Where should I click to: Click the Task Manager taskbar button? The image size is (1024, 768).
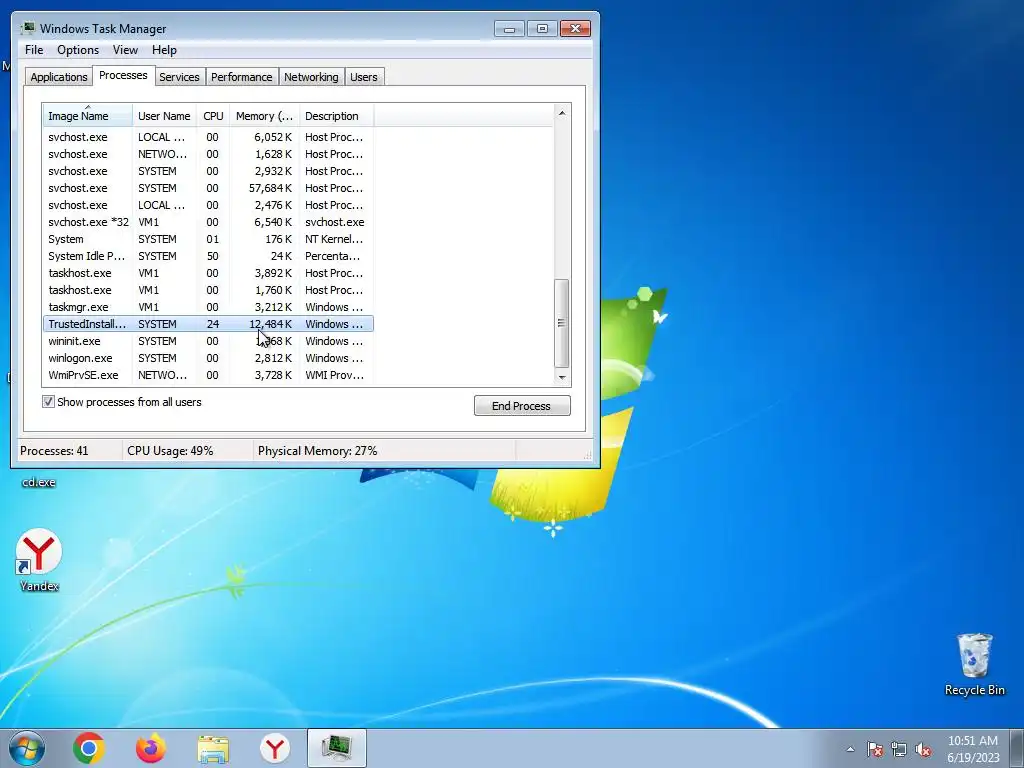[x=337, y=748]
